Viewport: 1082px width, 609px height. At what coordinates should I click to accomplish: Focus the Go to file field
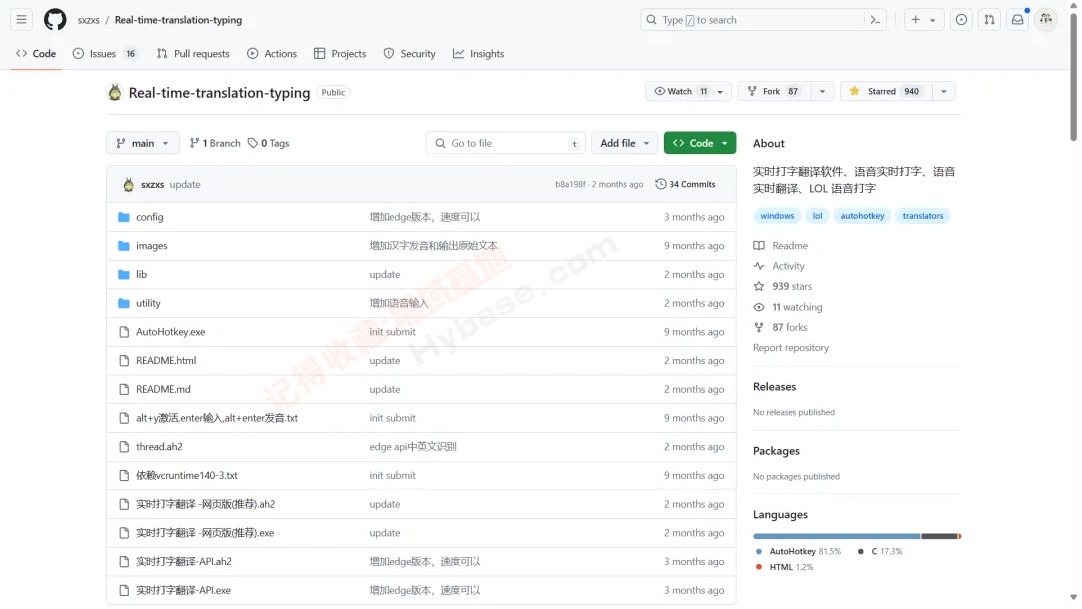(506, 143)
